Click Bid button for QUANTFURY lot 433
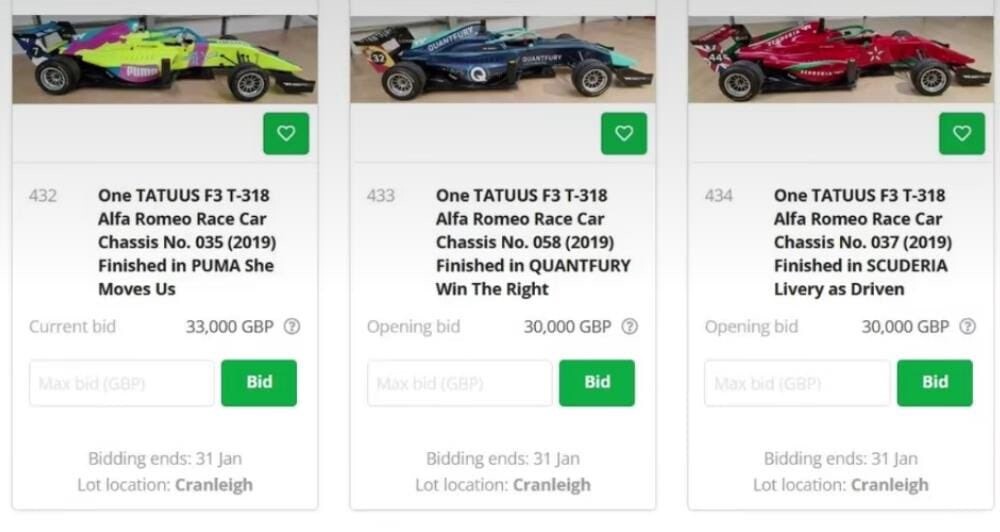This screenshot has width=1000, height=532. click(597, 383)
